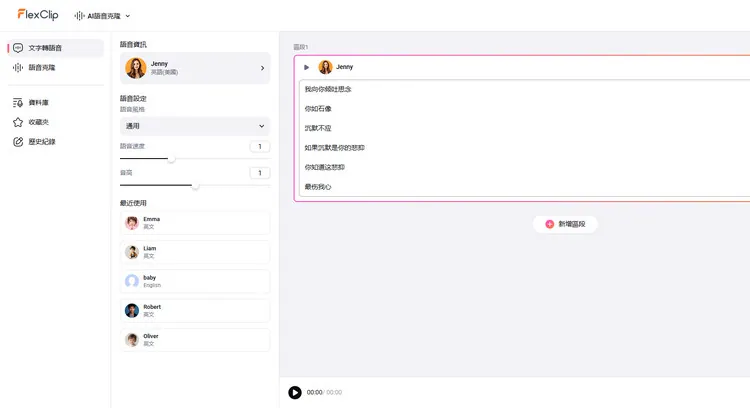The image size is (750, 408).
Task: Open 歷史紀錄 in the sidebar
Action: coord(55,142)
